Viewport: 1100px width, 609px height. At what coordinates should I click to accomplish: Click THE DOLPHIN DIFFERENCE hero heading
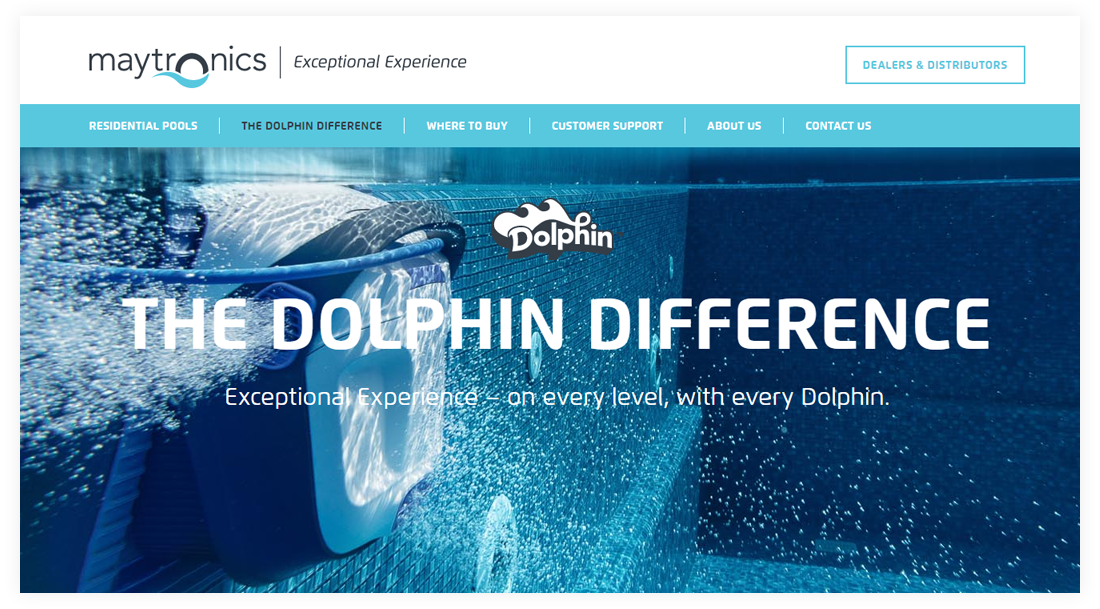pyautogui.click(x=556, y=323)
